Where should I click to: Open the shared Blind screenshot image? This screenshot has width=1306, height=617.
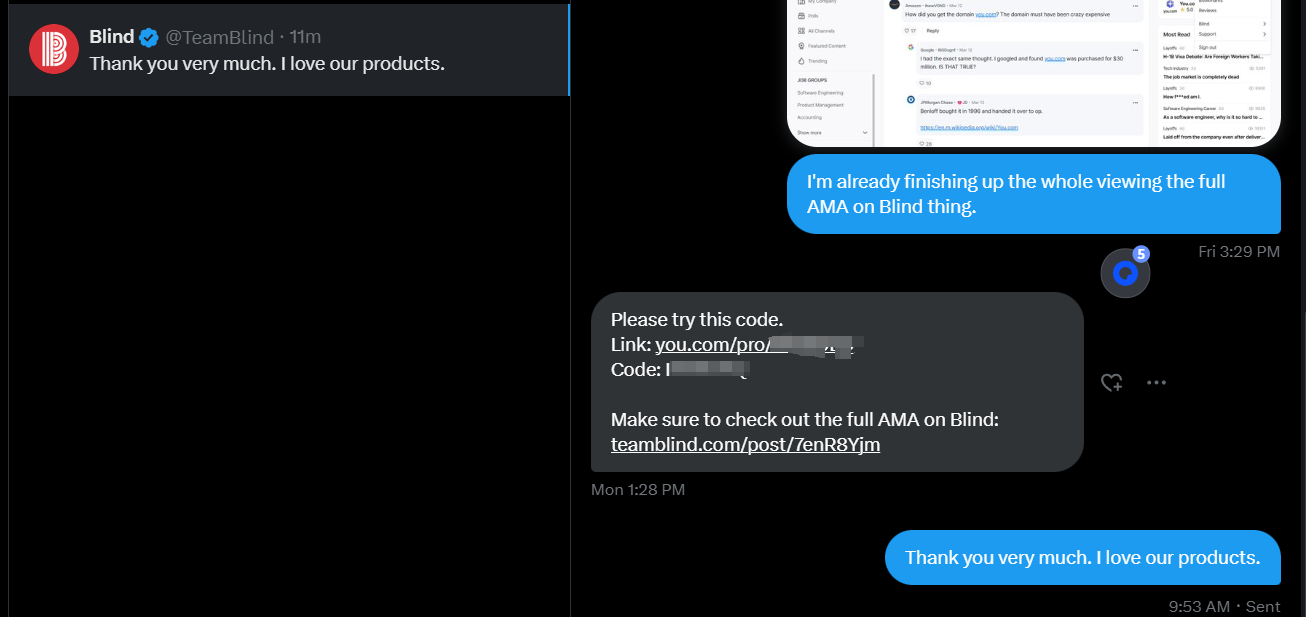(x=1034, y=73)
